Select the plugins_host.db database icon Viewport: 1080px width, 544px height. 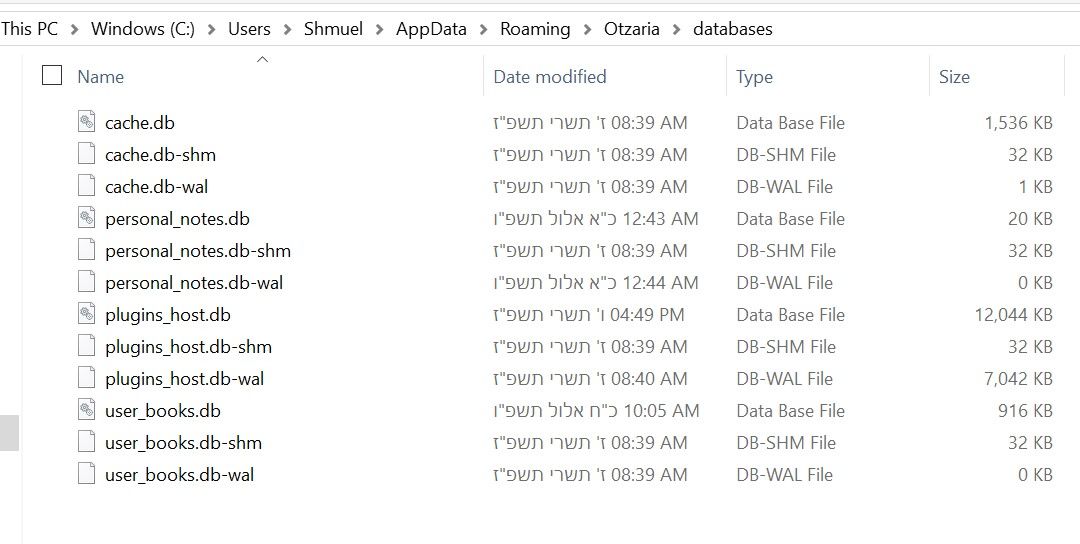point(86,314)
